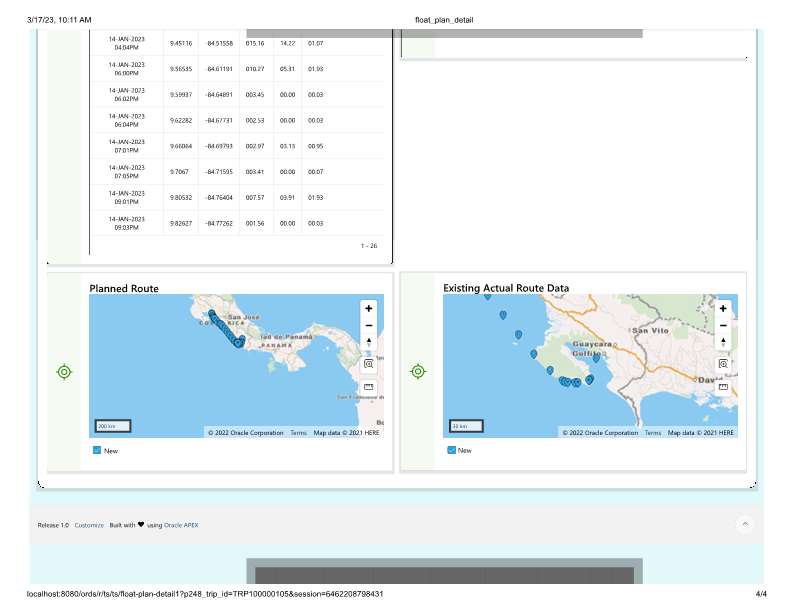Open distance measure tool on Planned Route map
Viewport: 793px width, 613px height.
368,386
